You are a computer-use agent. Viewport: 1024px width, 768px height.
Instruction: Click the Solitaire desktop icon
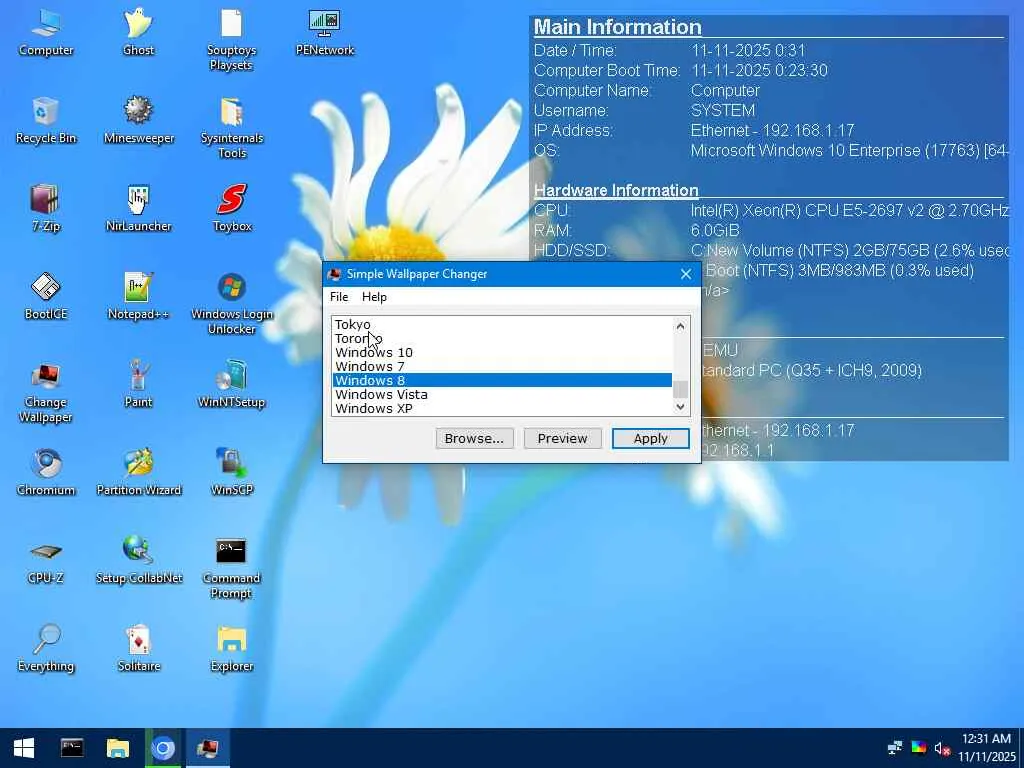point(138,649)
